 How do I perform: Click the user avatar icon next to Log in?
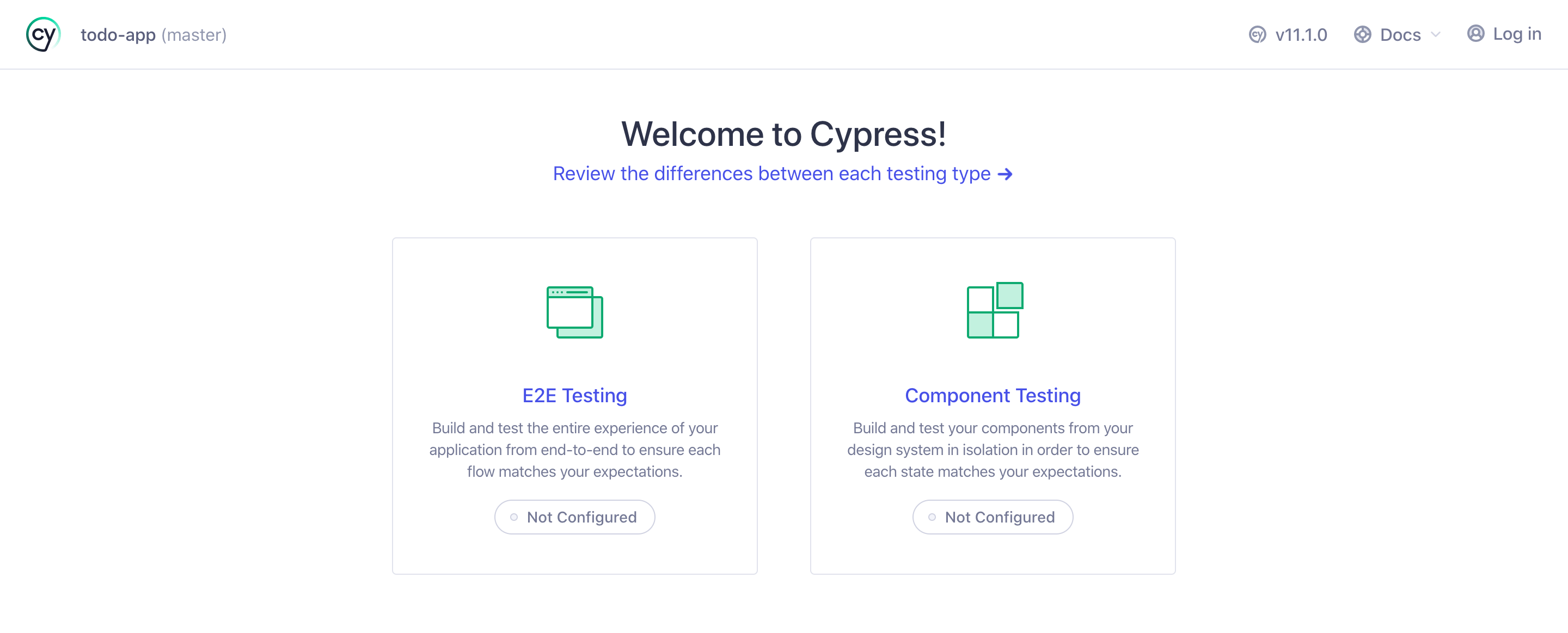coord(1475,34)
